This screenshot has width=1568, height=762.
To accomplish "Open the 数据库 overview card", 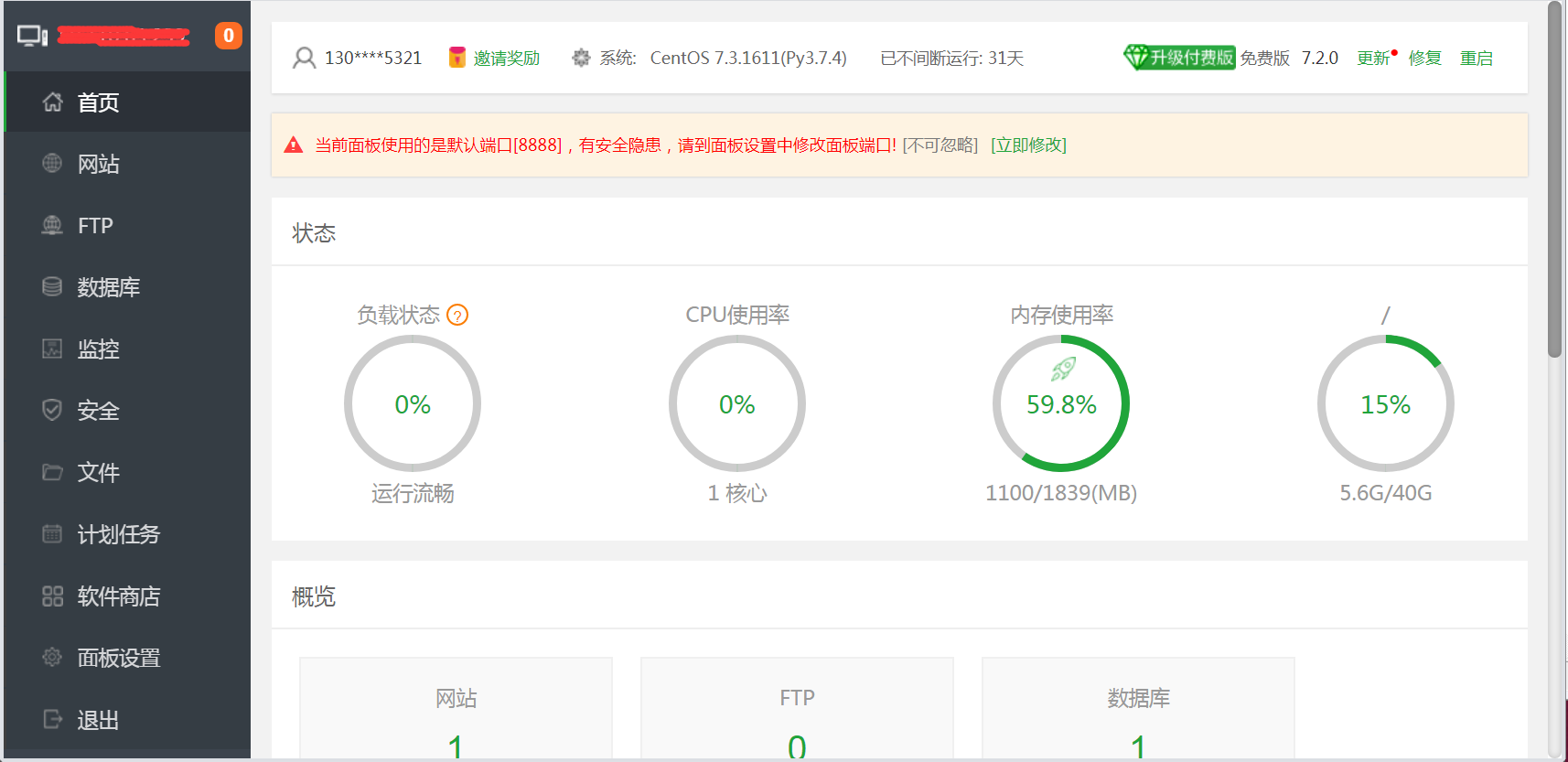I will pos(1138,708).
